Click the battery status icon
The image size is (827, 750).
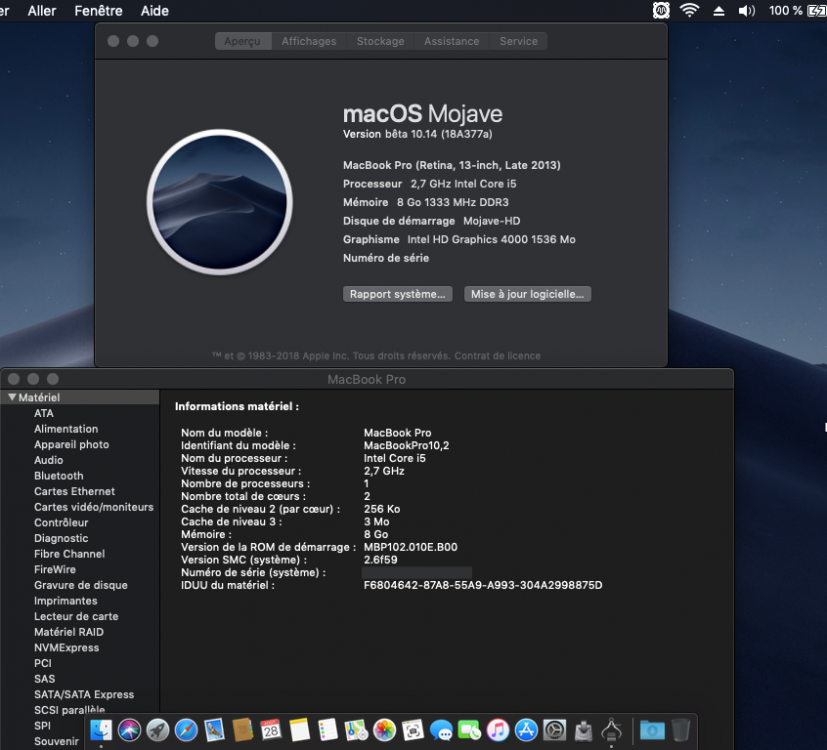[x=817, y=11]
